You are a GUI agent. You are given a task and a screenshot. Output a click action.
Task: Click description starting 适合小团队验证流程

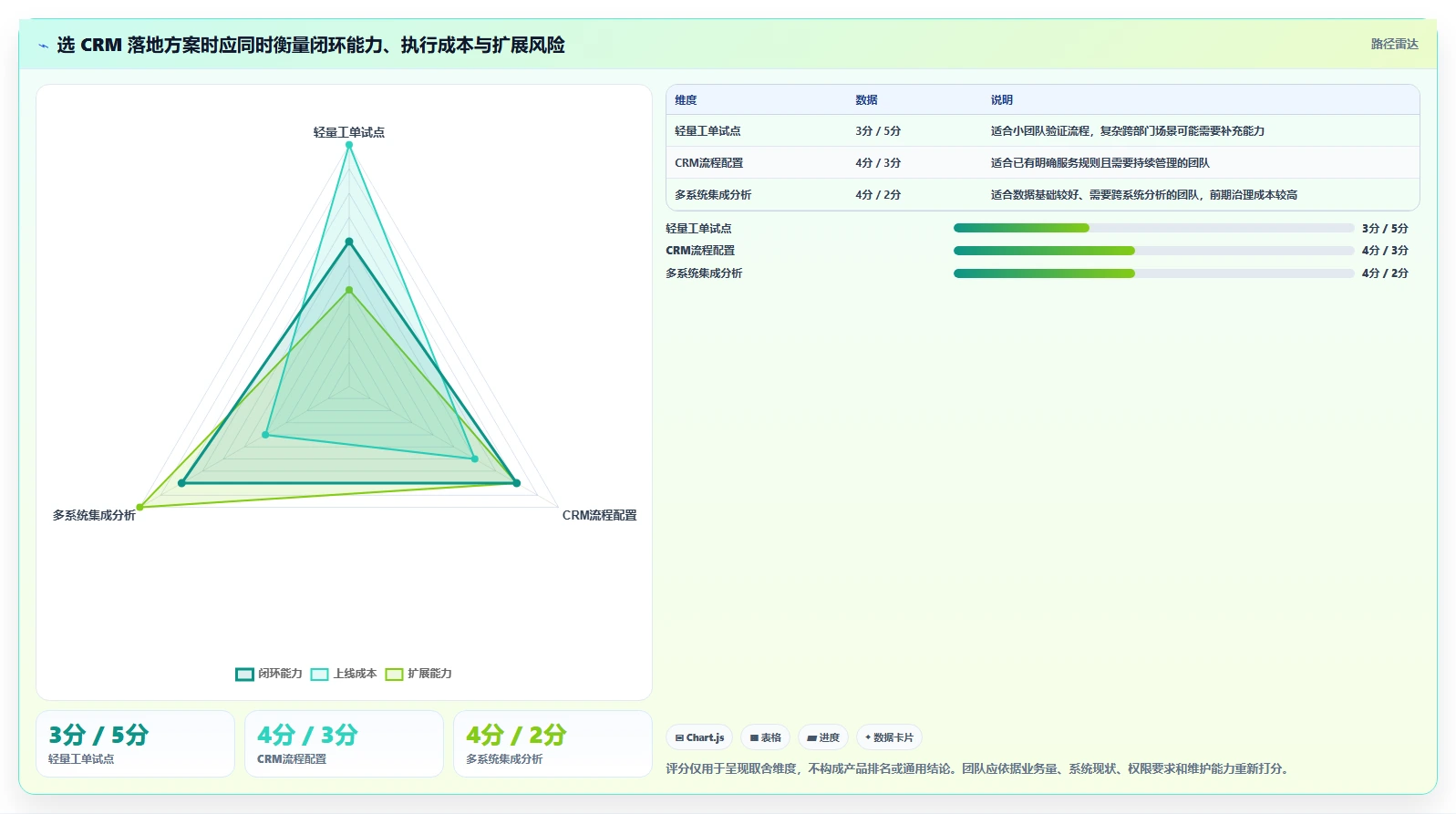tap(1128, 131)
